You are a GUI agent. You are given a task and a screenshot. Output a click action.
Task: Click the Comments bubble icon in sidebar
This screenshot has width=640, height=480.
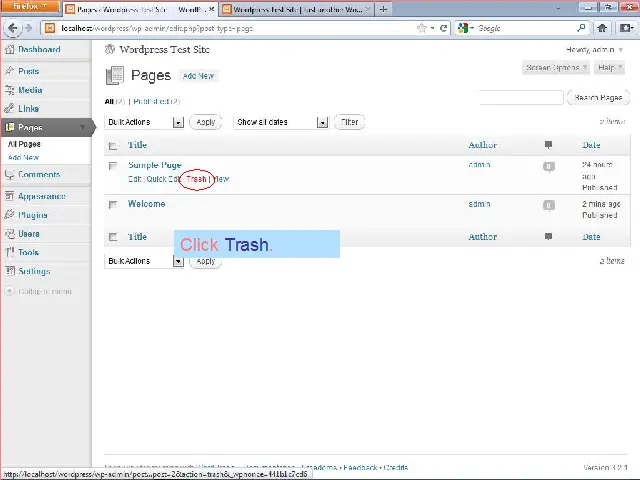9,175
